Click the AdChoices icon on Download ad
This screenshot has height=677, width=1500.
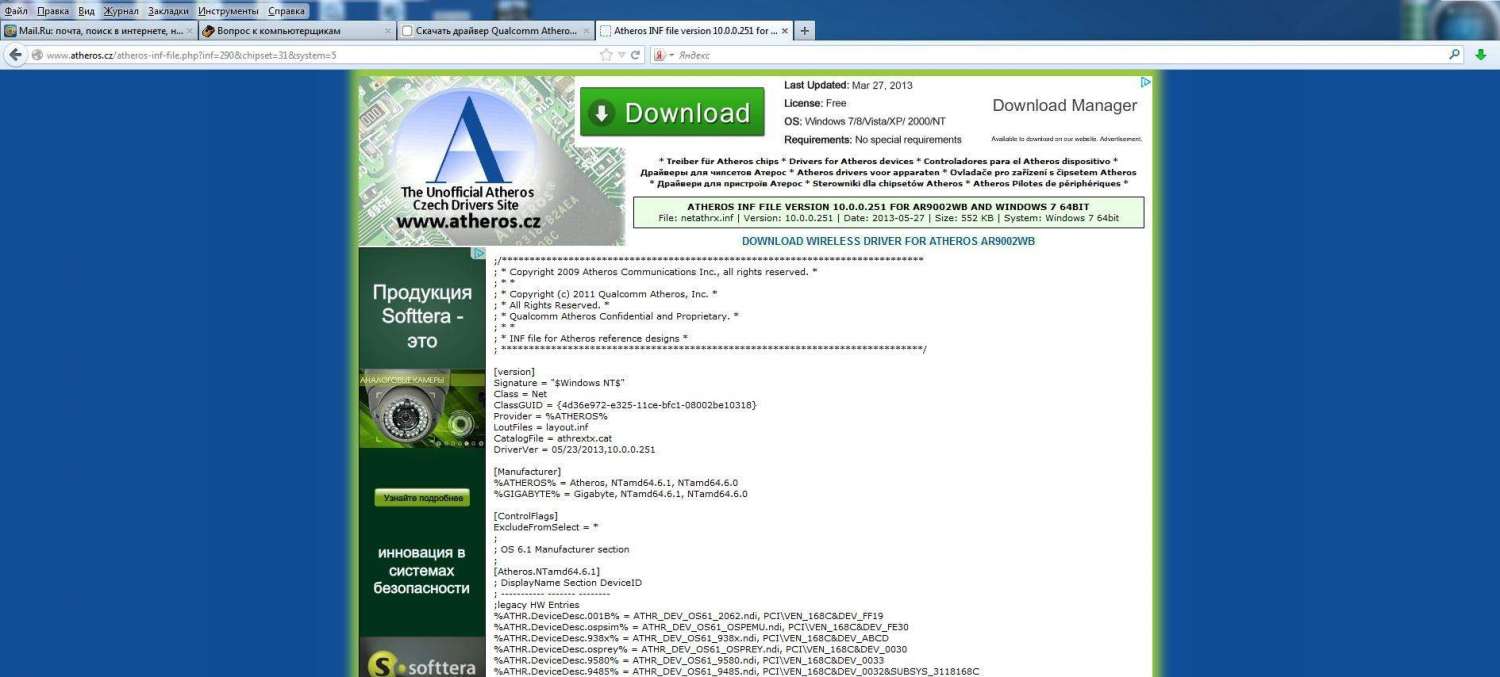(1146, 83)
